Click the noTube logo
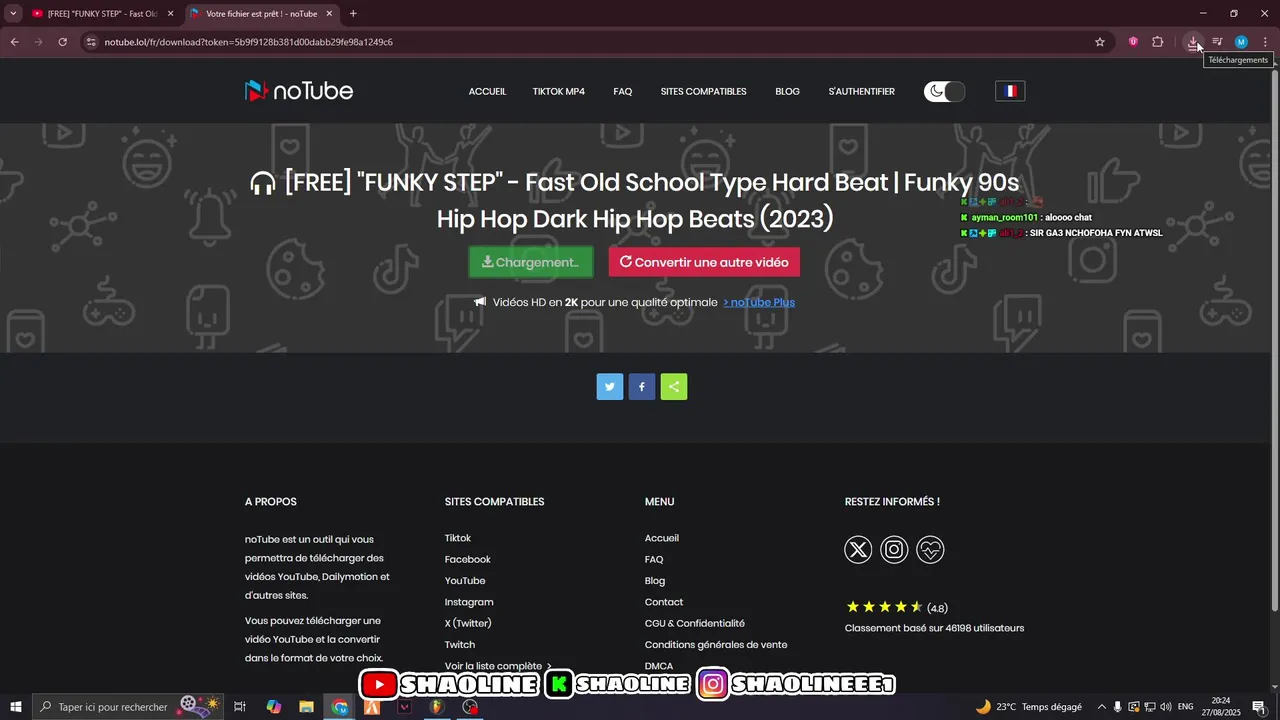 299,91
